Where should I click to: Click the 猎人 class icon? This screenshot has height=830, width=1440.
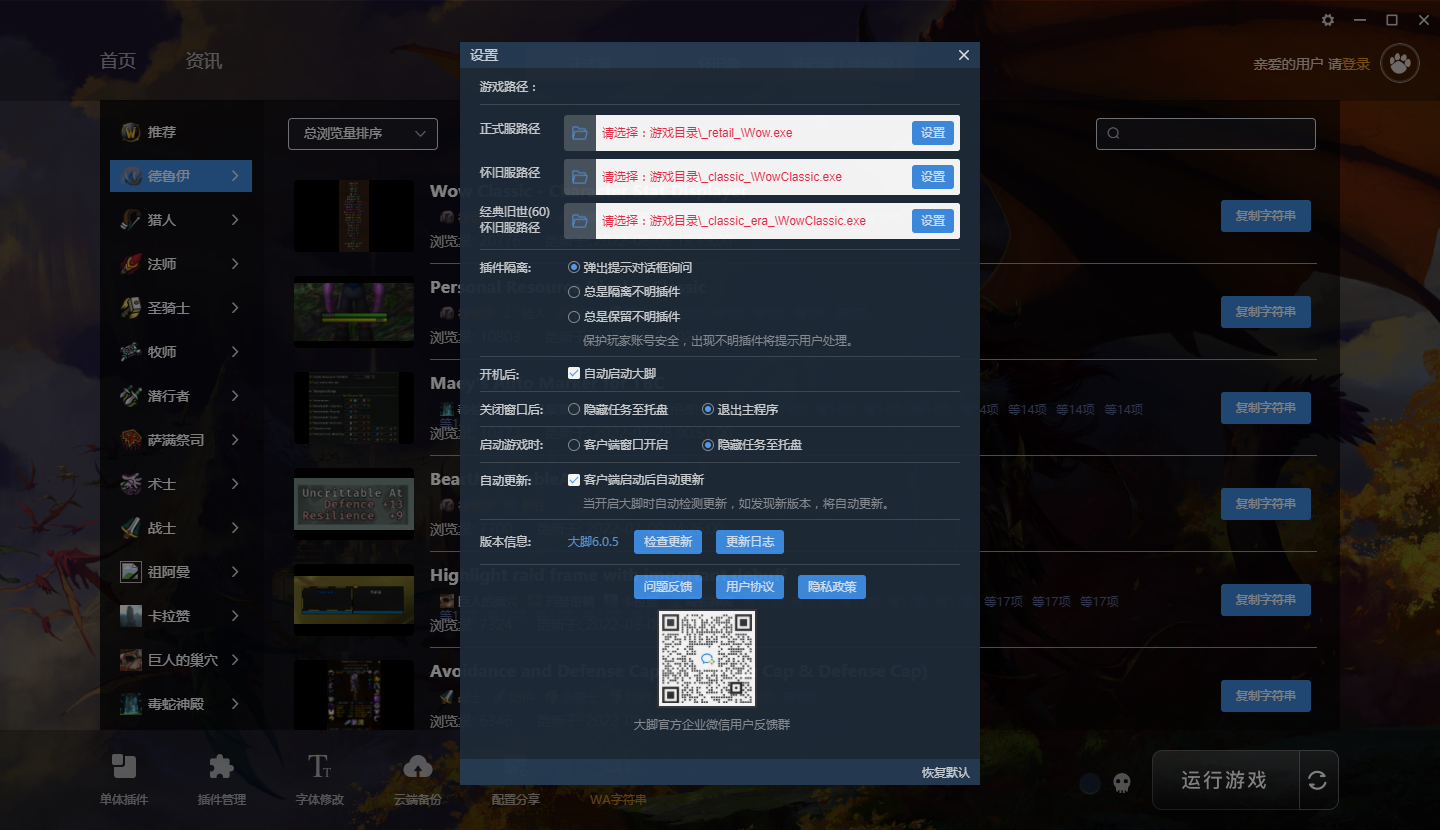pos(130,220)
